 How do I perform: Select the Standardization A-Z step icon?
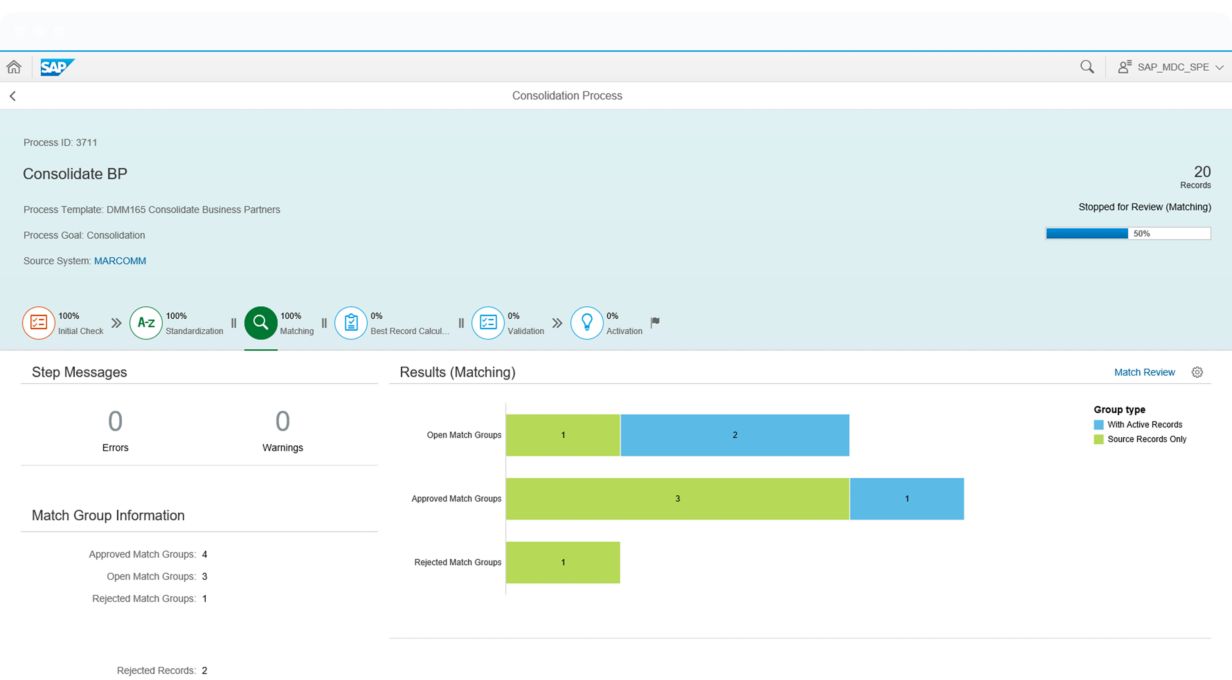tap(145, 323)
